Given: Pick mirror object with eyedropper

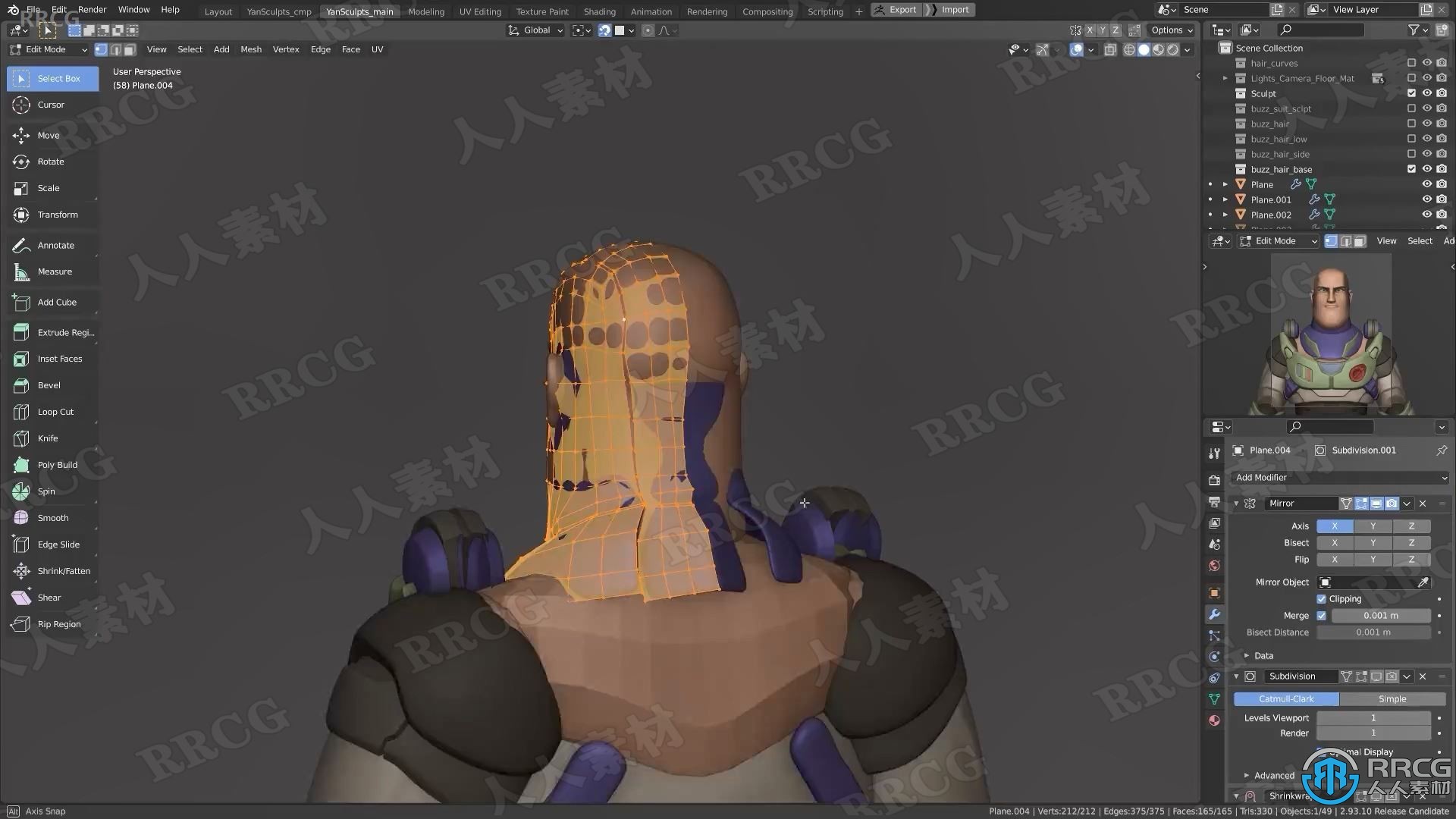Looking at the screenshot, I should [1423, 582].
